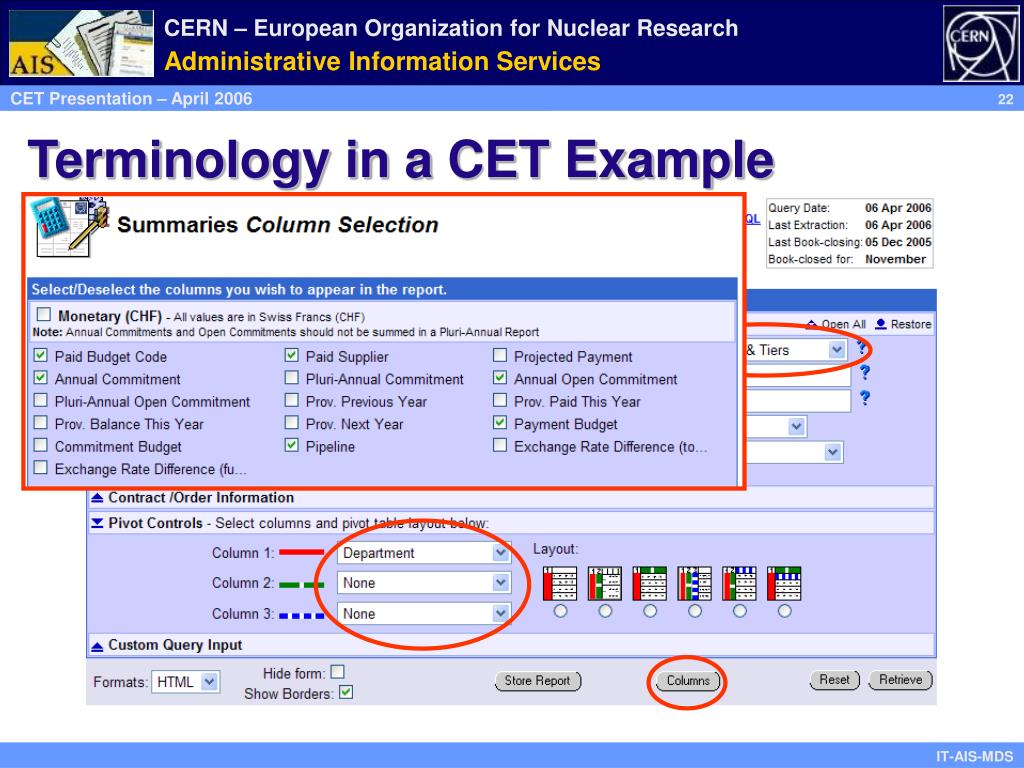
Task: Uncheck the Pipeline checkbox
Action: pos(291,445)
